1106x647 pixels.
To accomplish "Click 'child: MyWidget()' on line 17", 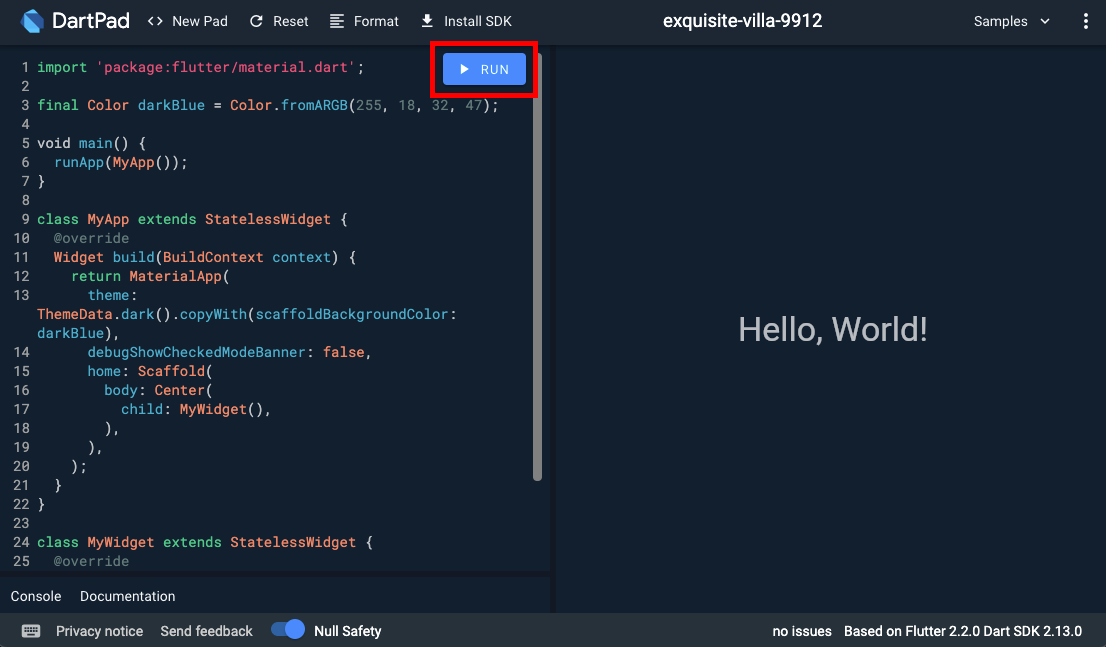I will click(191, 409).
